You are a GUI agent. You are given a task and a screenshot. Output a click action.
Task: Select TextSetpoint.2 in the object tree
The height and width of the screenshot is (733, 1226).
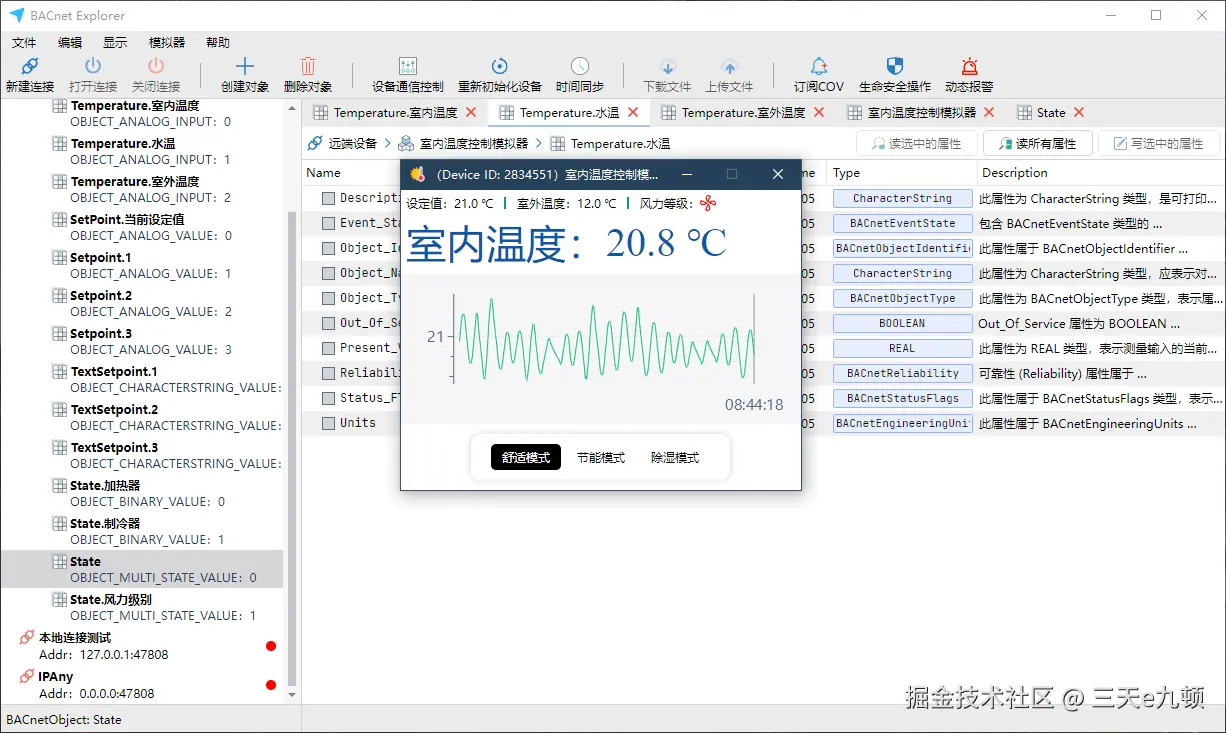(x=144, y=417)
